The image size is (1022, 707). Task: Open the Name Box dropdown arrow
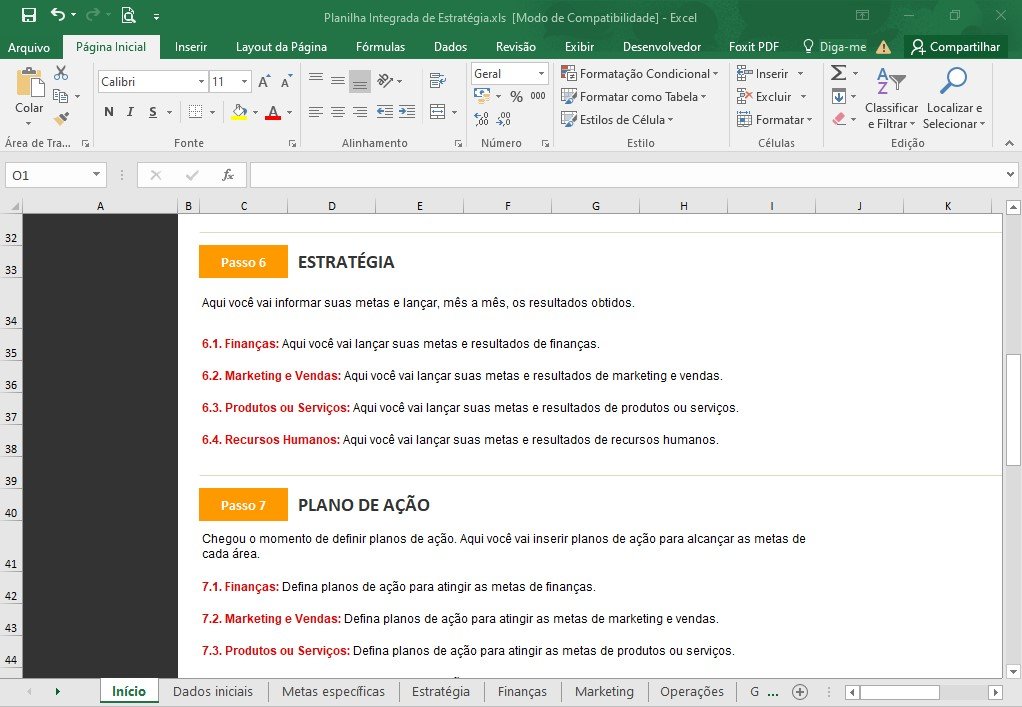[x=96, y=174]
